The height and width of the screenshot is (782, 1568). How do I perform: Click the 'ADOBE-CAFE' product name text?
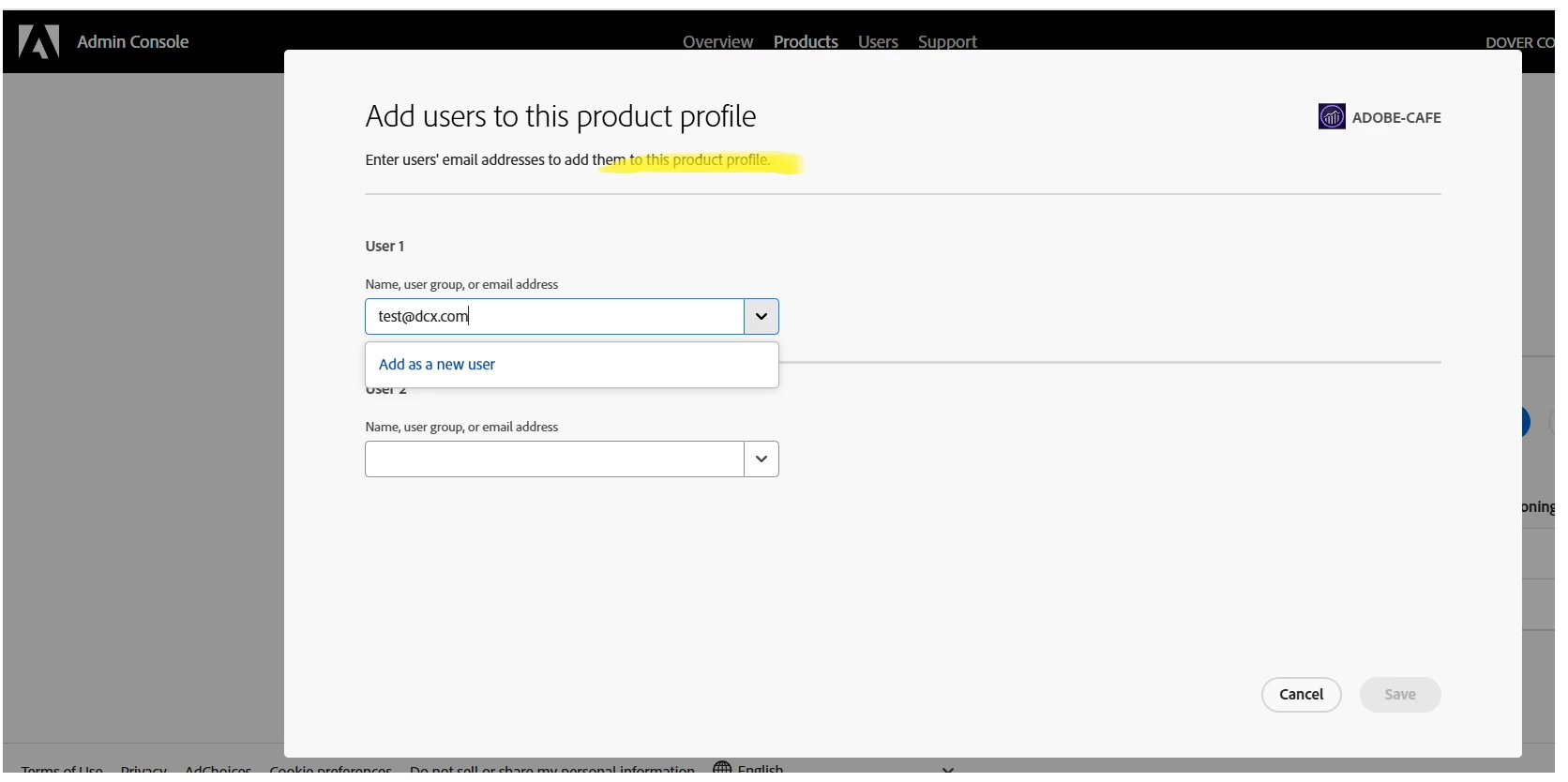pos(1396,118)
